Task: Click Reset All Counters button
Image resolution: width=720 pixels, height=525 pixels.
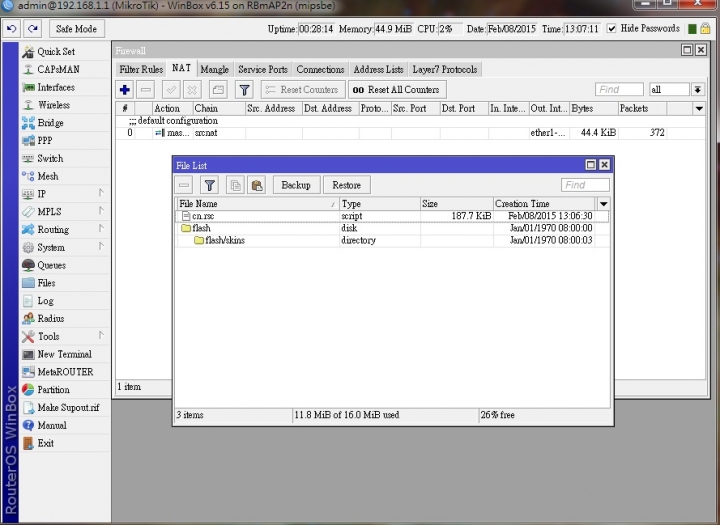Action: (x=397, y=90)
